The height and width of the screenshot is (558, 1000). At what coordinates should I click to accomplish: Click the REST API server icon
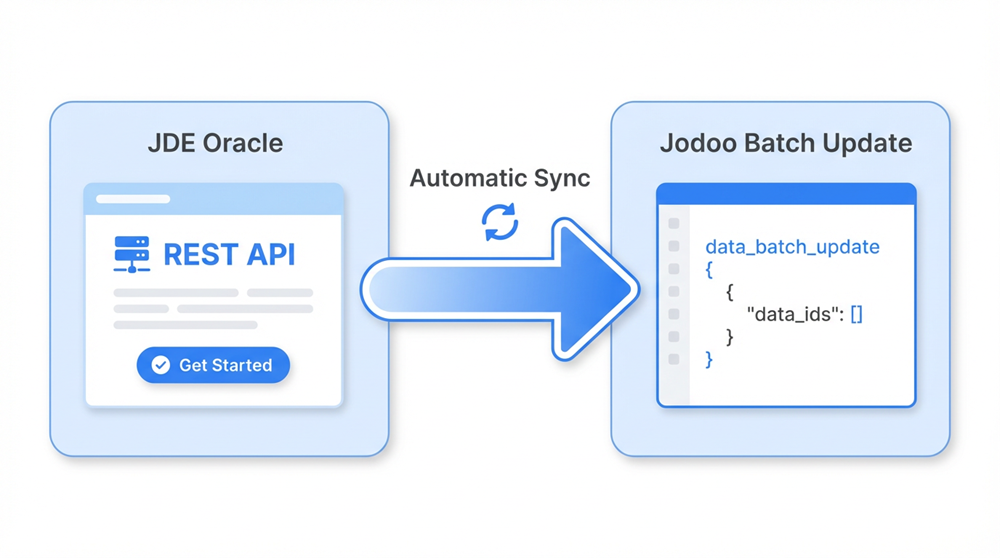132,254
